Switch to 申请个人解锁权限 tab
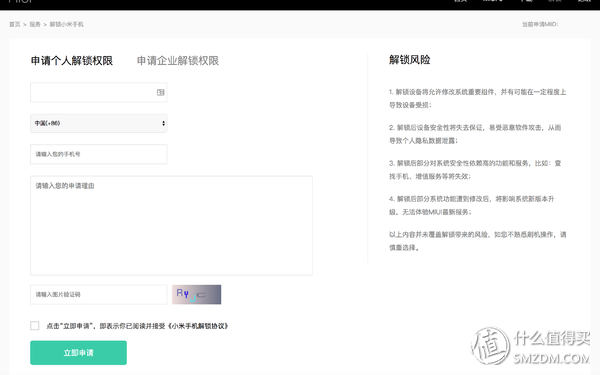This screenshot has height=375, width=600. 72,60
